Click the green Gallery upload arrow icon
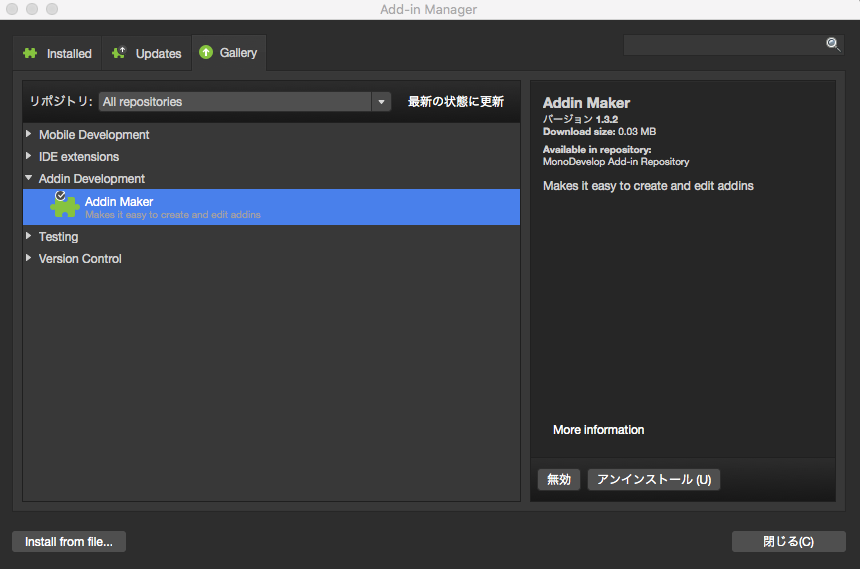860x569 pixels. coord(206,52)
